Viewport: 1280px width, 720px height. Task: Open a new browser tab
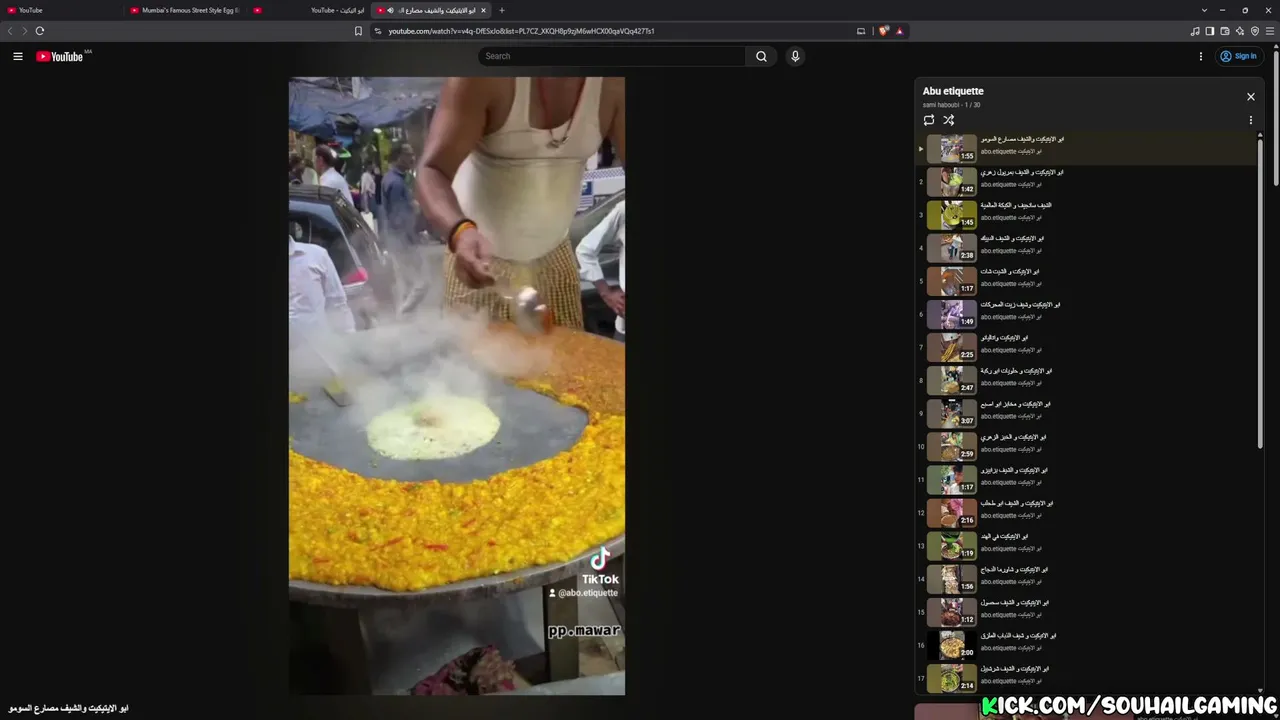pyautogui.click(x=502, y=10)
